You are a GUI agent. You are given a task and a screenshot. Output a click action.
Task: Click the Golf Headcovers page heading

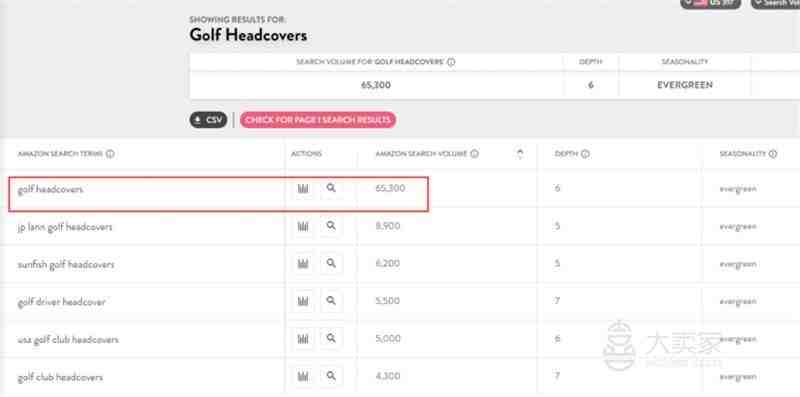click(x=248, y=35)
